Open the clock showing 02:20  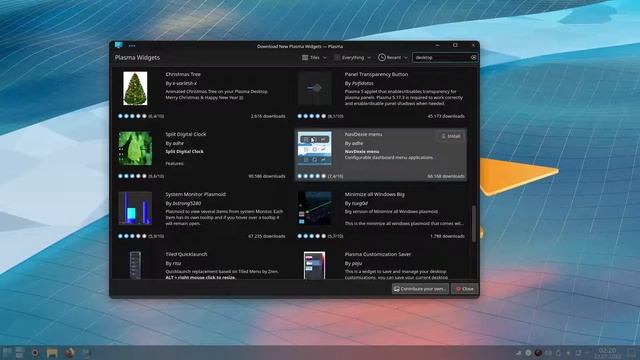[607, 353]
